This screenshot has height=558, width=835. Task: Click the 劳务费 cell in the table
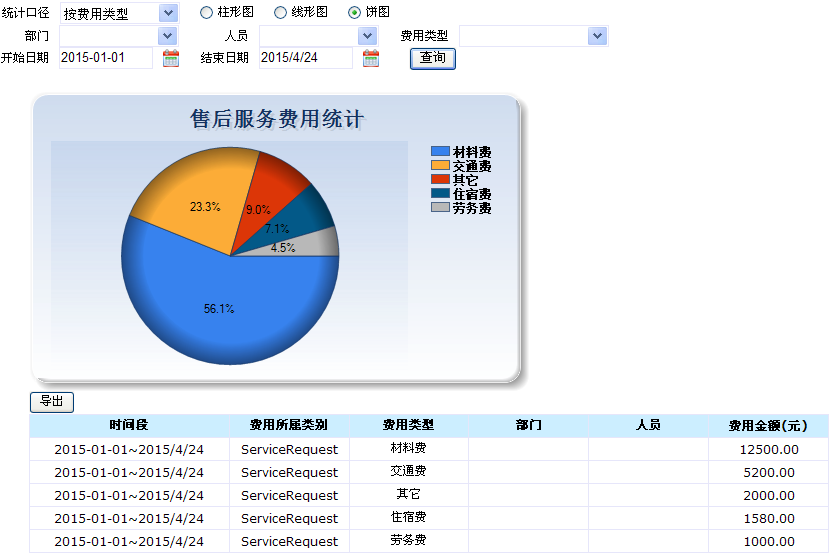(408, 540)
